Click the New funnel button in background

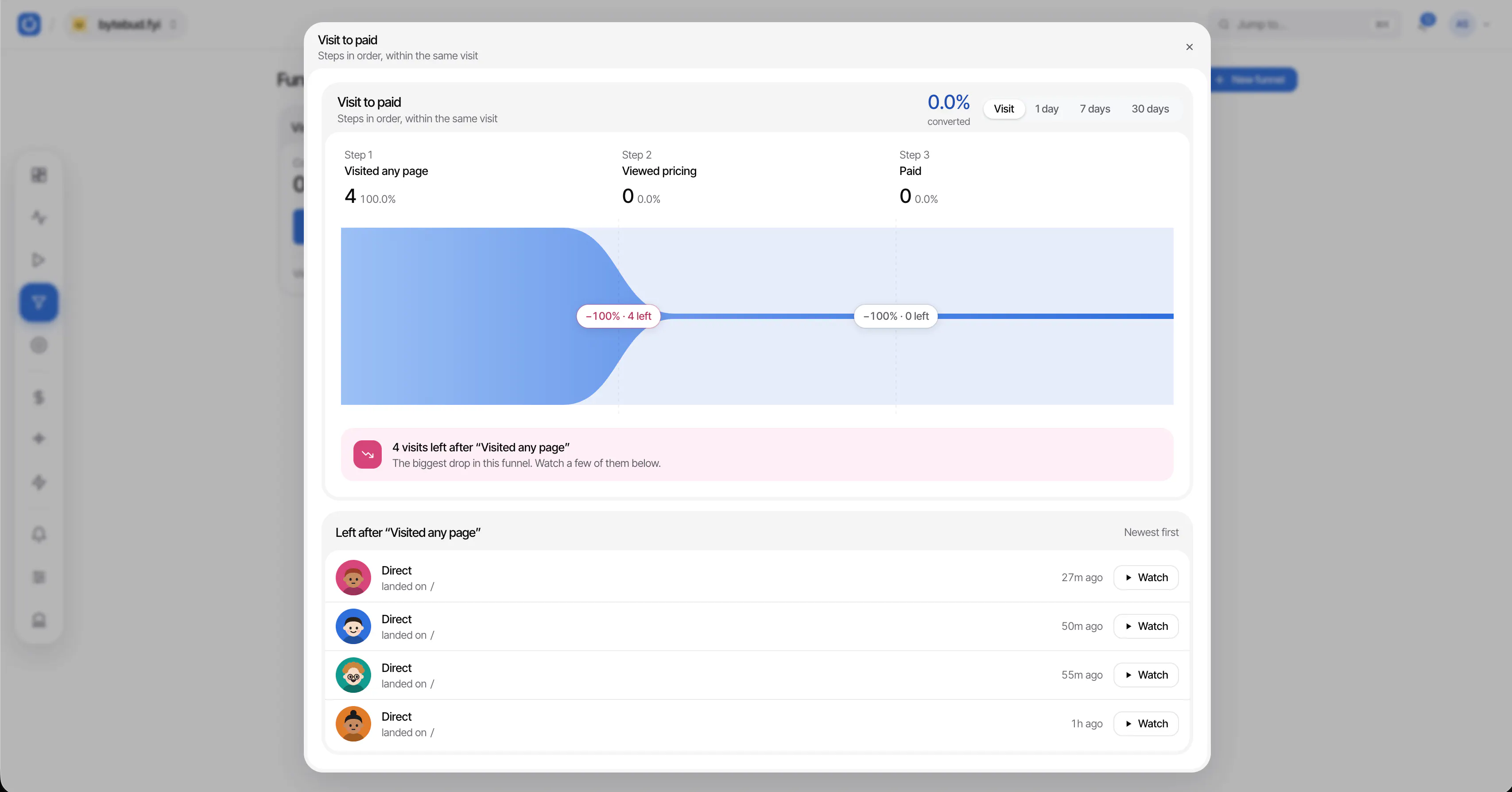click(1252, 79)
